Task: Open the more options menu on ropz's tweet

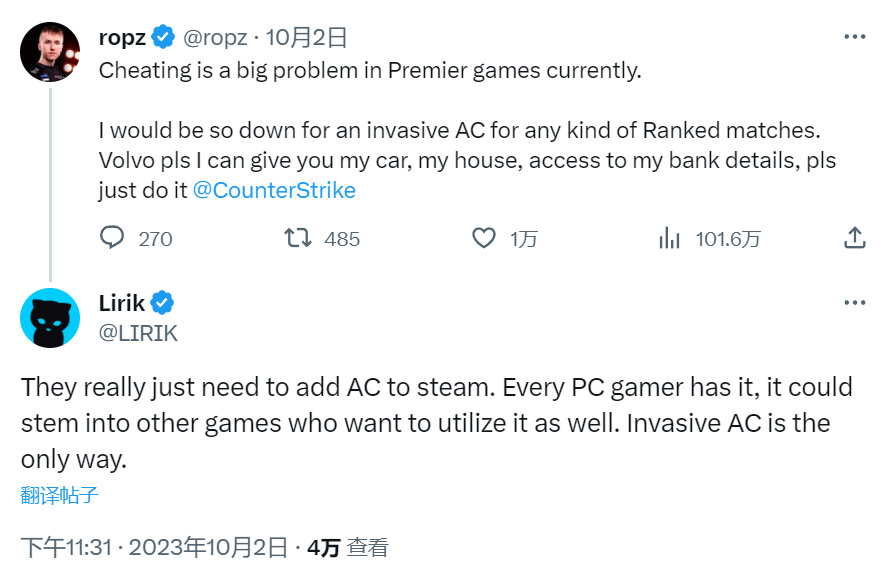Action: point(854,37)
